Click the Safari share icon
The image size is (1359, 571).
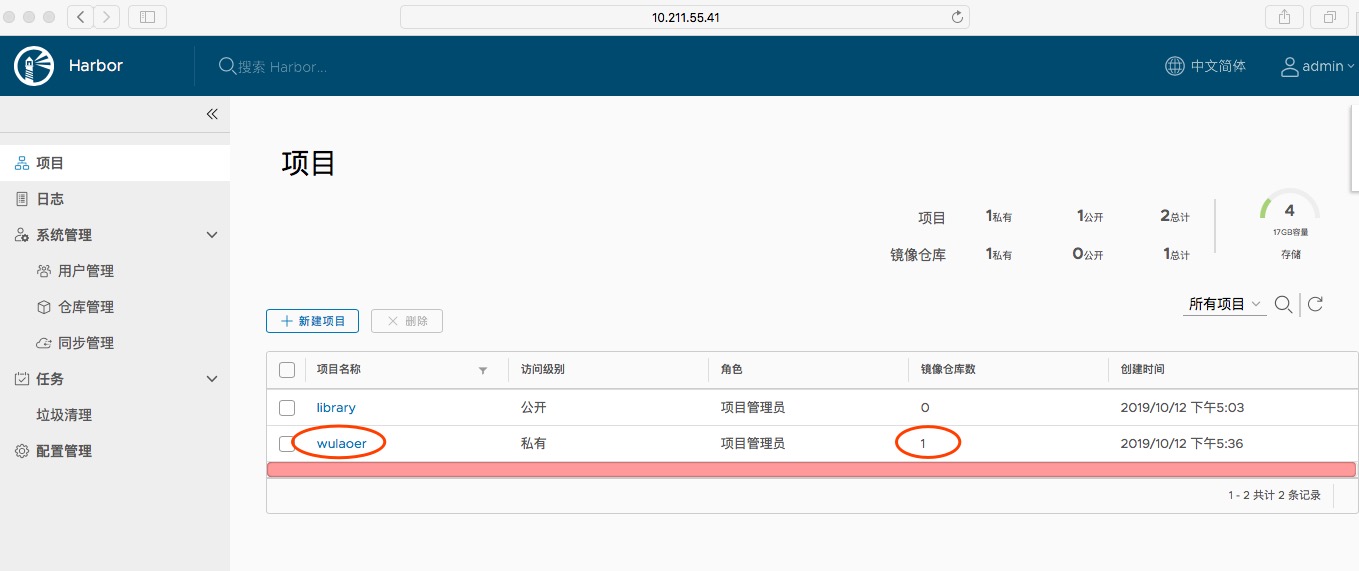[1284, 17]
